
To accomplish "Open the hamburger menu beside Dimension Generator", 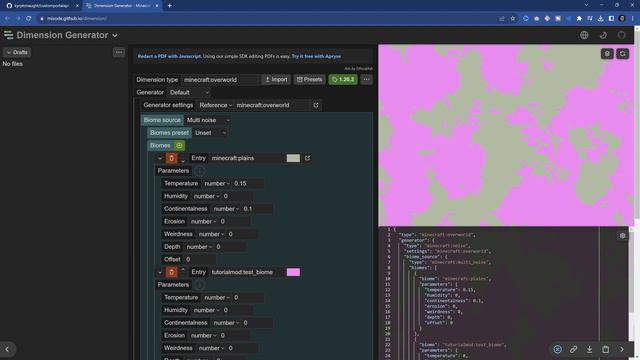I will tap(8, 35).
